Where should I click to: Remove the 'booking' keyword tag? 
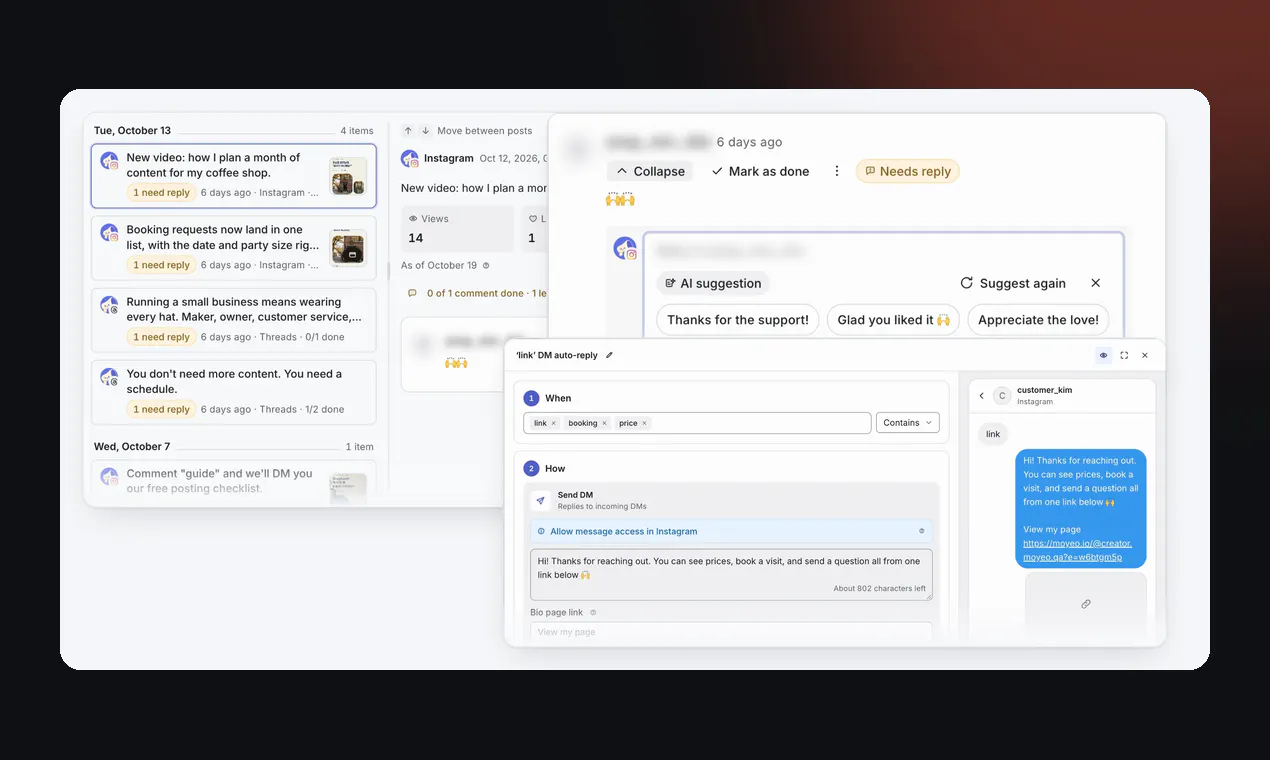604,423
